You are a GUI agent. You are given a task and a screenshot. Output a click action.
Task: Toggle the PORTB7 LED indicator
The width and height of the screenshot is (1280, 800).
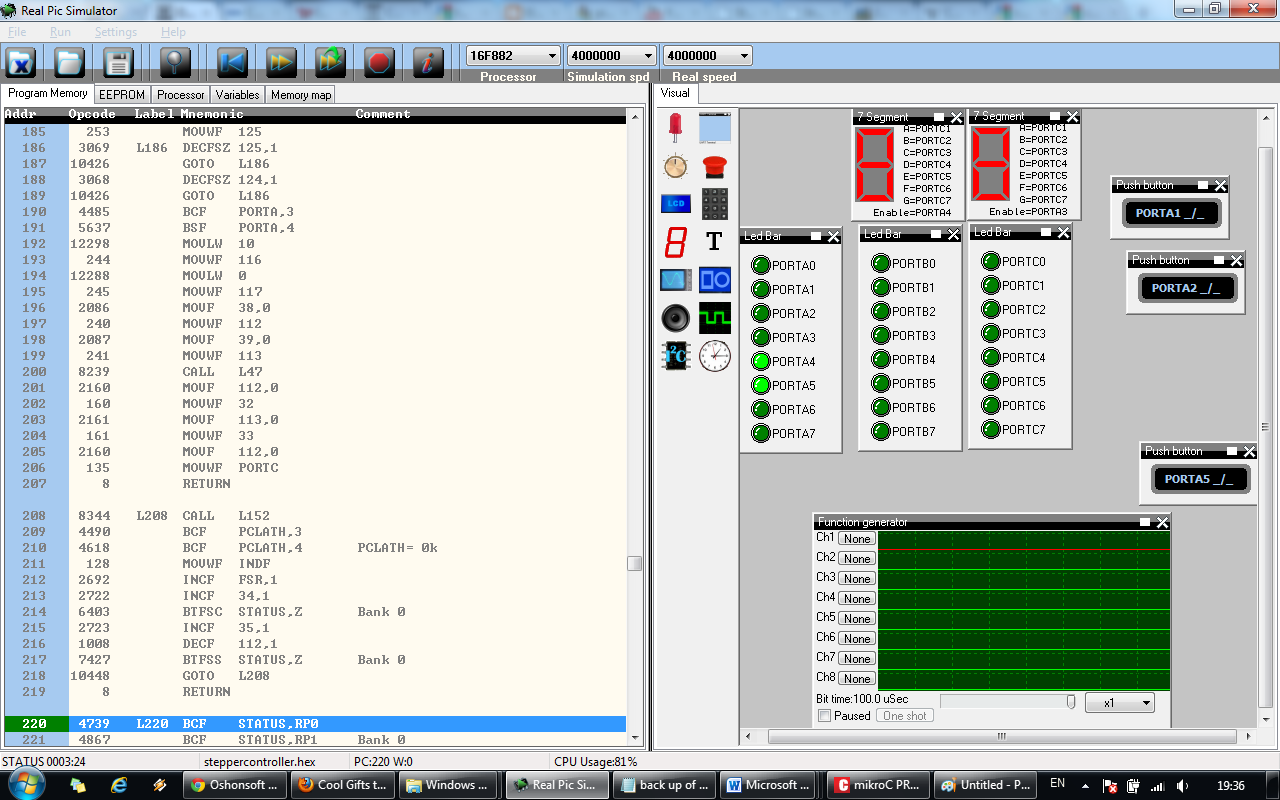881,431
